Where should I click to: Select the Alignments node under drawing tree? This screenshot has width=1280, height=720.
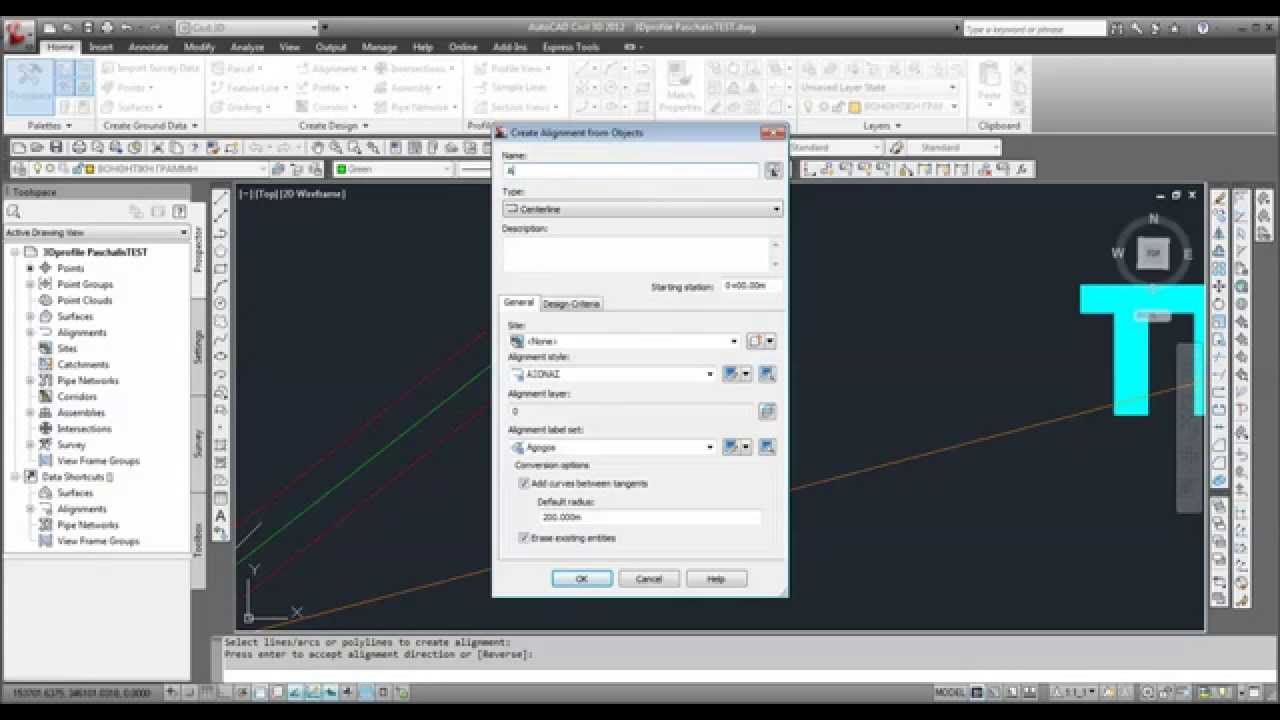coord(82,332)
